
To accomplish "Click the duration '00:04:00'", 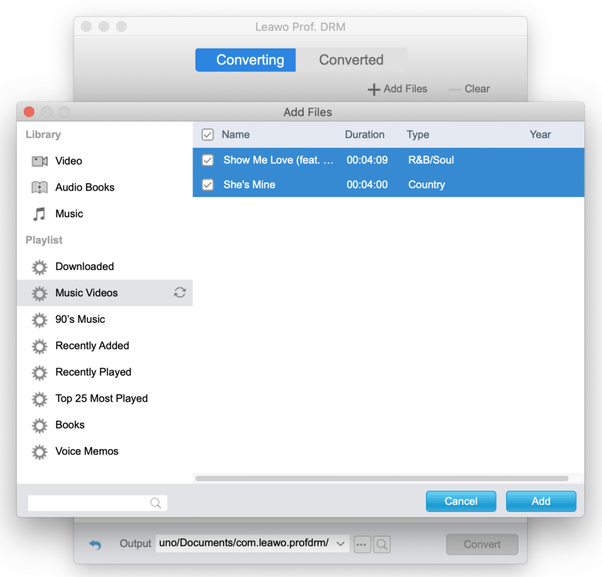I will coord(367,185).
